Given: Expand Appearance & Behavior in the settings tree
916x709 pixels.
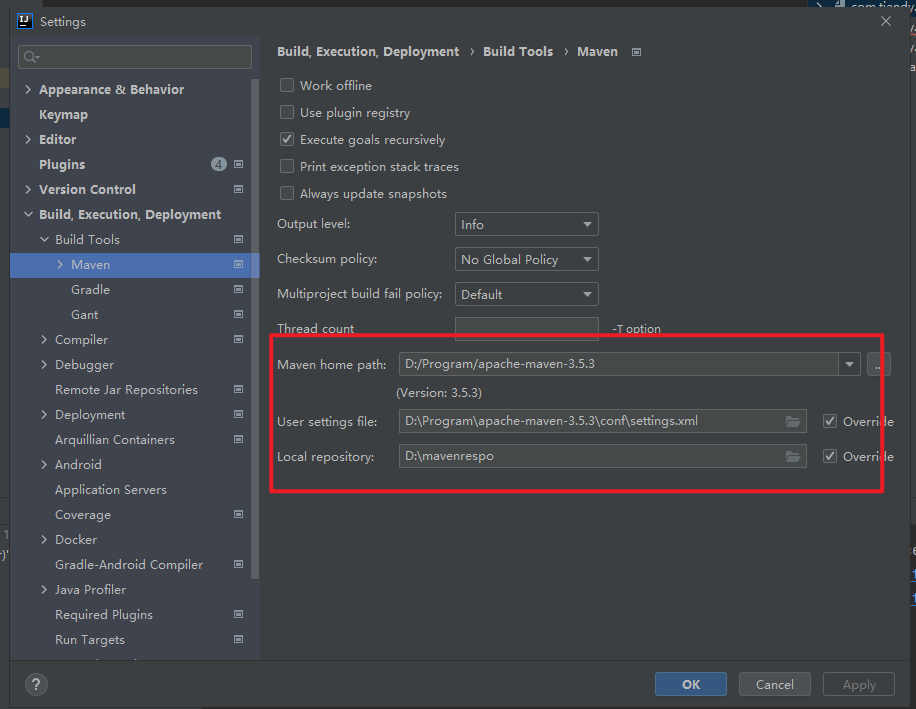Looking at the screenshot, I should 28,89.
